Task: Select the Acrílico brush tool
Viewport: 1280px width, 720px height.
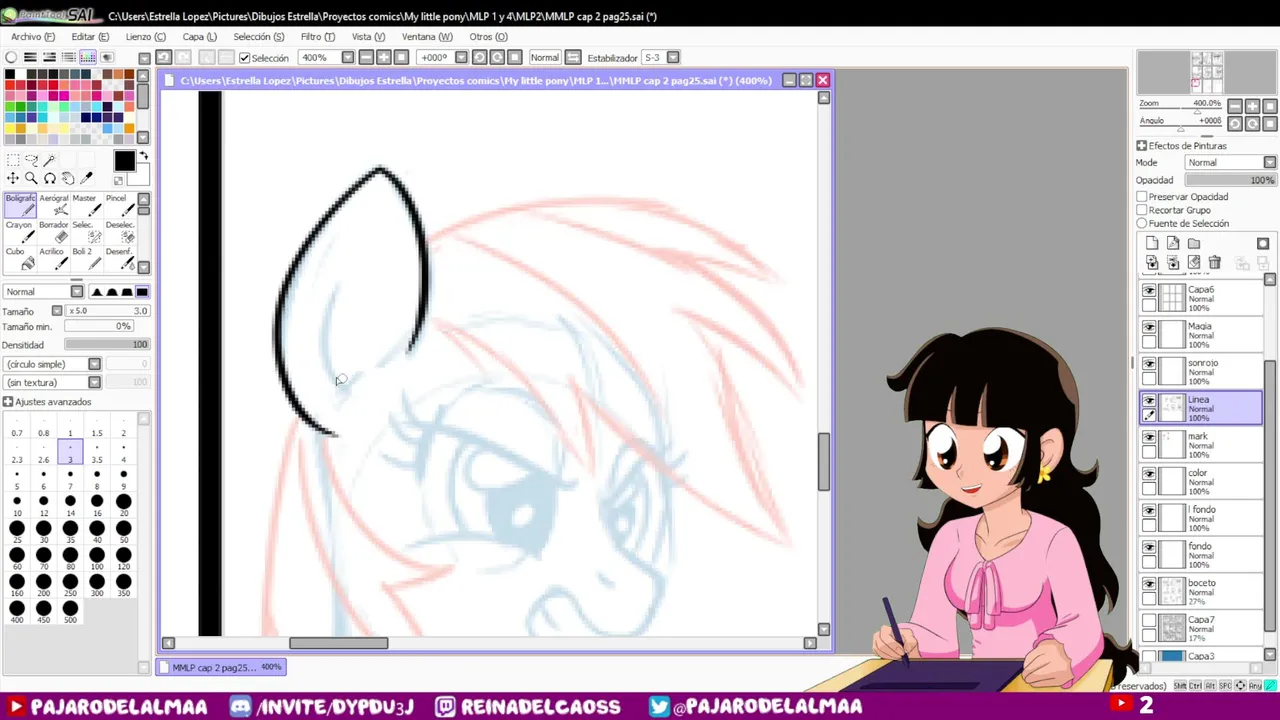Action: tap(53, 259)
